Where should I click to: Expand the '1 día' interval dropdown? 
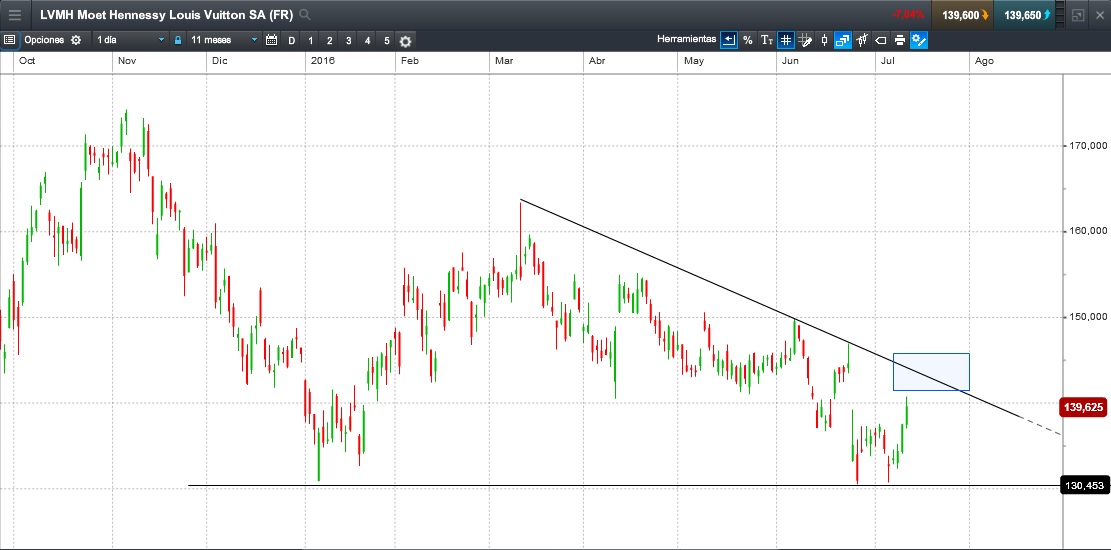pyautogui.click(x=130, y=41)
